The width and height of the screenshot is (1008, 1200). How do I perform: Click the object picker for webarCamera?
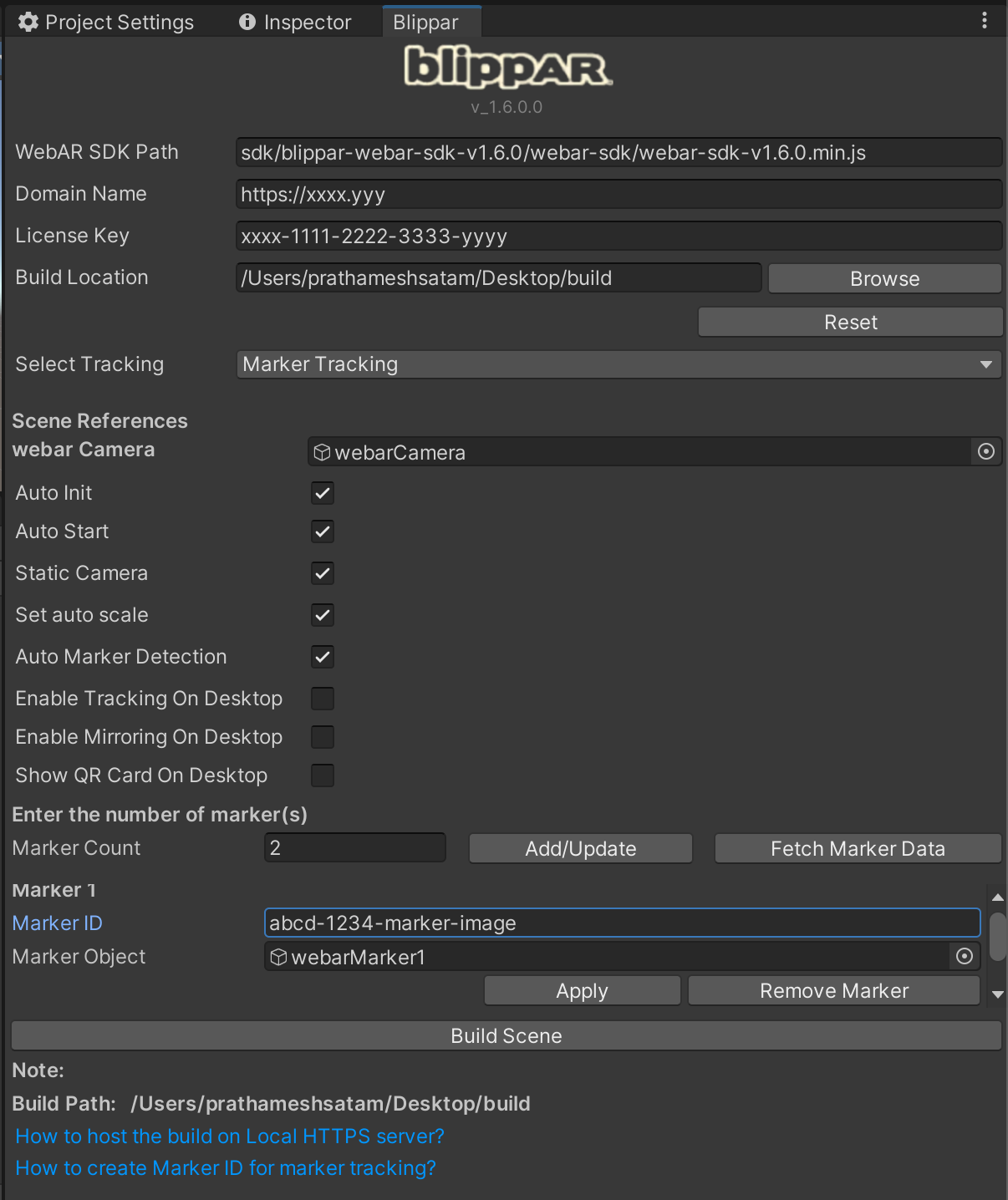click(x=986, y=452)
